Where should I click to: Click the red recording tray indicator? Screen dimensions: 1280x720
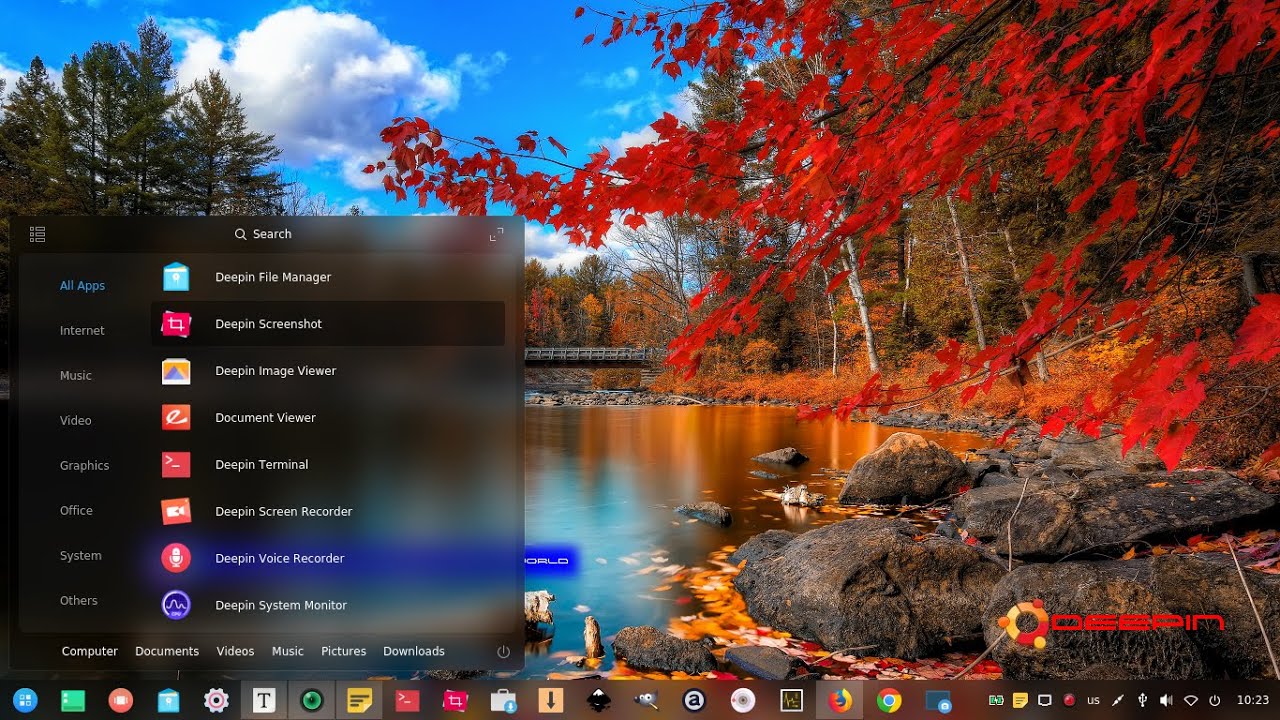(x=1069, y=701)
